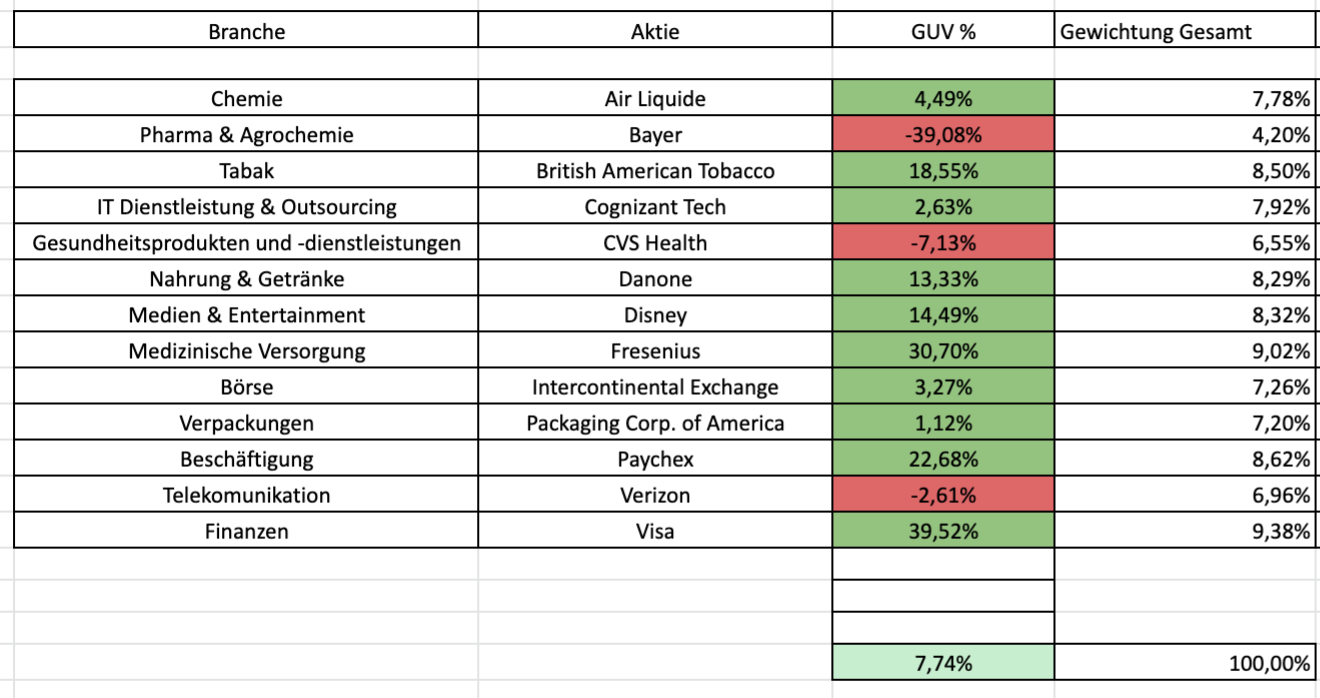Select Visa's 39,52% cell

tap(943, 531)
